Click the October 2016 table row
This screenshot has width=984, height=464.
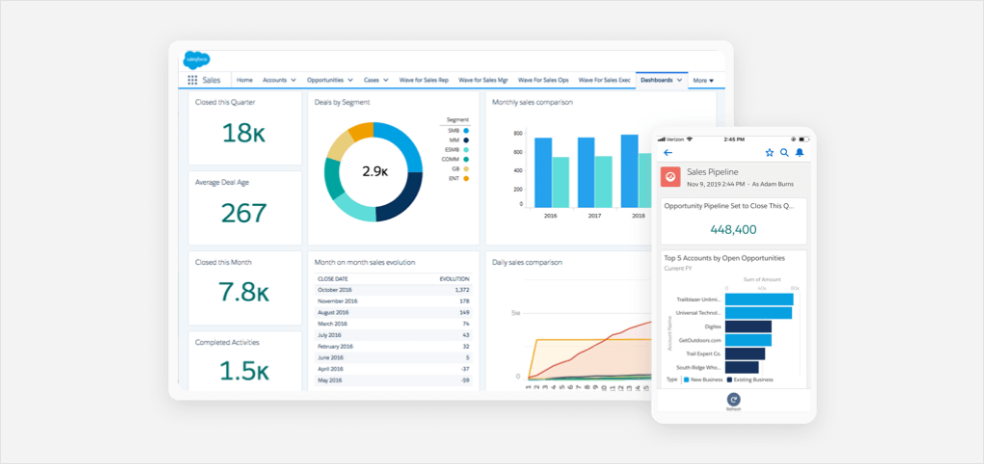click(x=393, y=290)
